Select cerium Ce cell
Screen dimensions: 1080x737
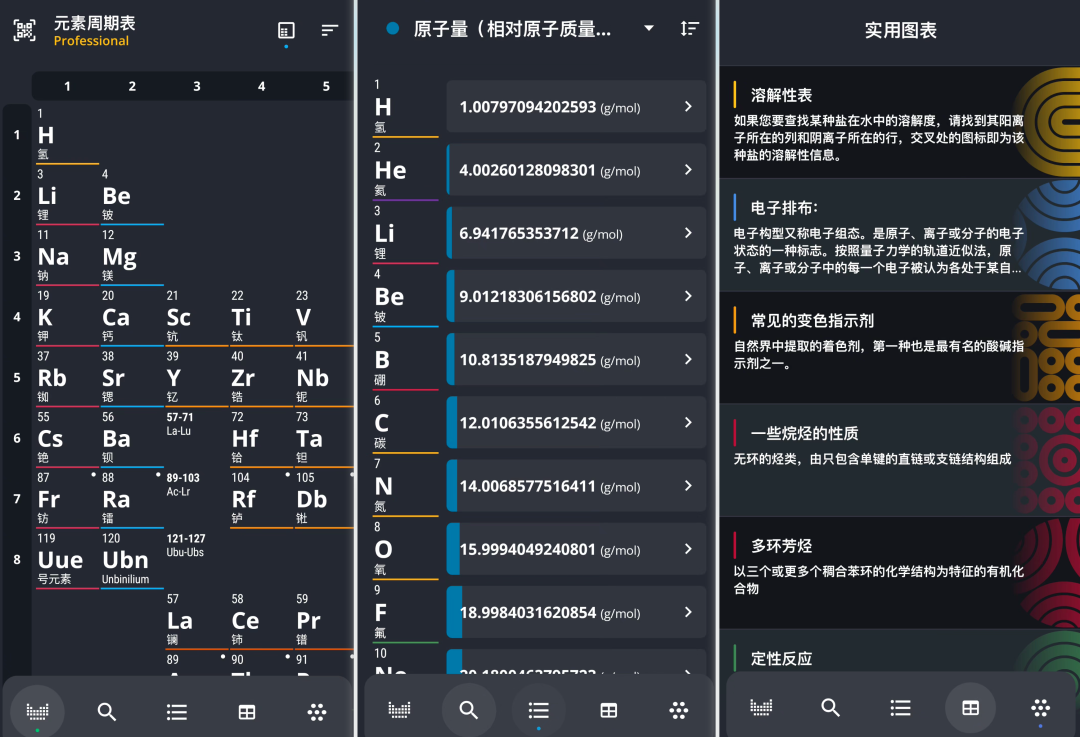click(x=261, y=620)
